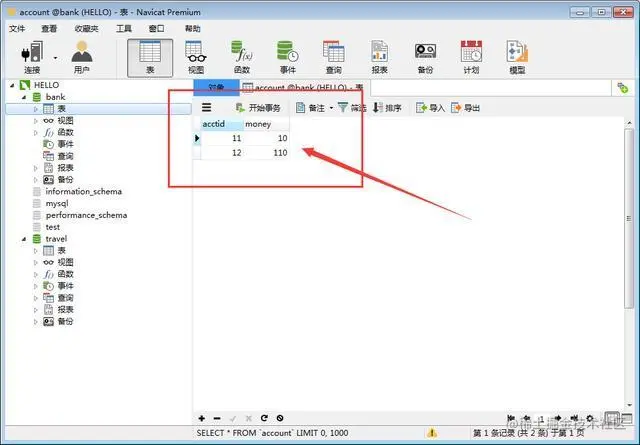640x445 pixels.
Task: Open the 函数 functions toolbar icon
Action: [x=242, y=58]
